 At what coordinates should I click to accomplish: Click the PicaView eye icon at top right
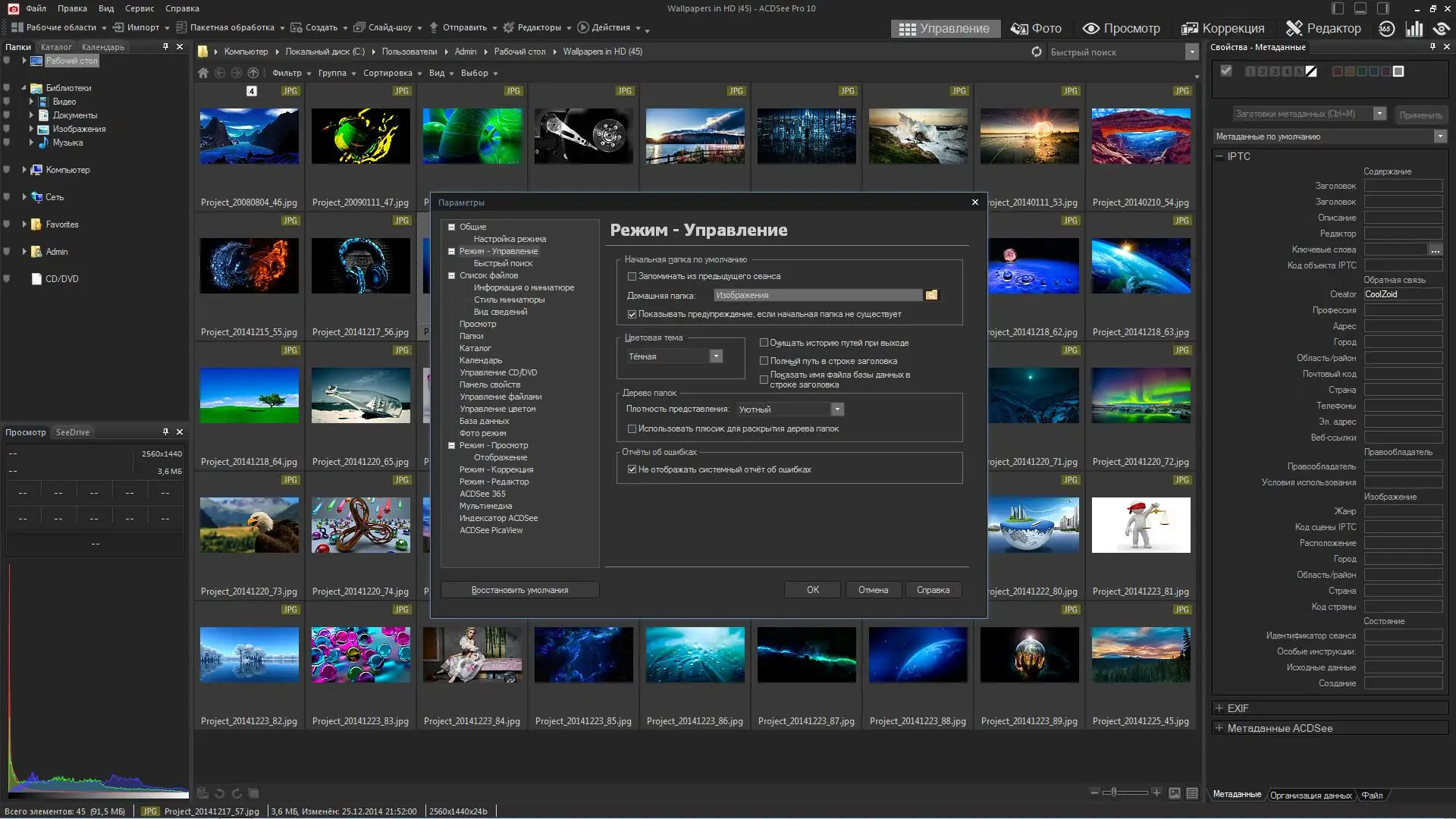[1441, 29]
